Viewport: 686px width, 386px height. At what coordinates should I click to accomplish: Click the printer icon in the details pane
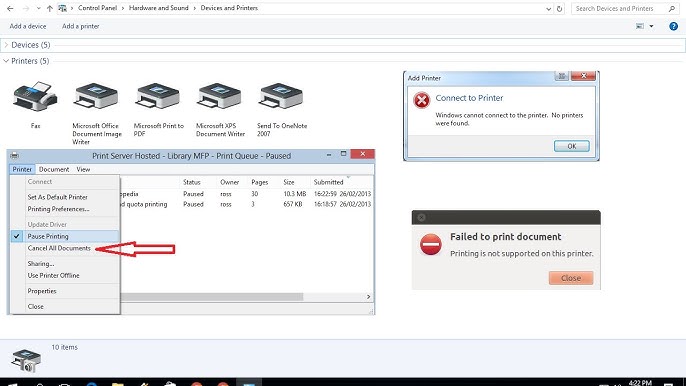26,361
